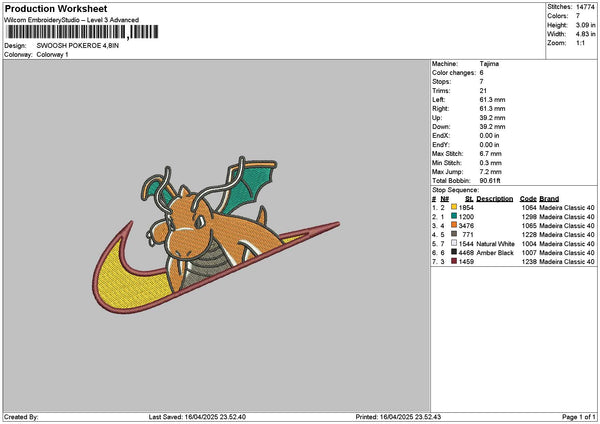
Task: Select the Colors count '7' in header
Action: 578,16
